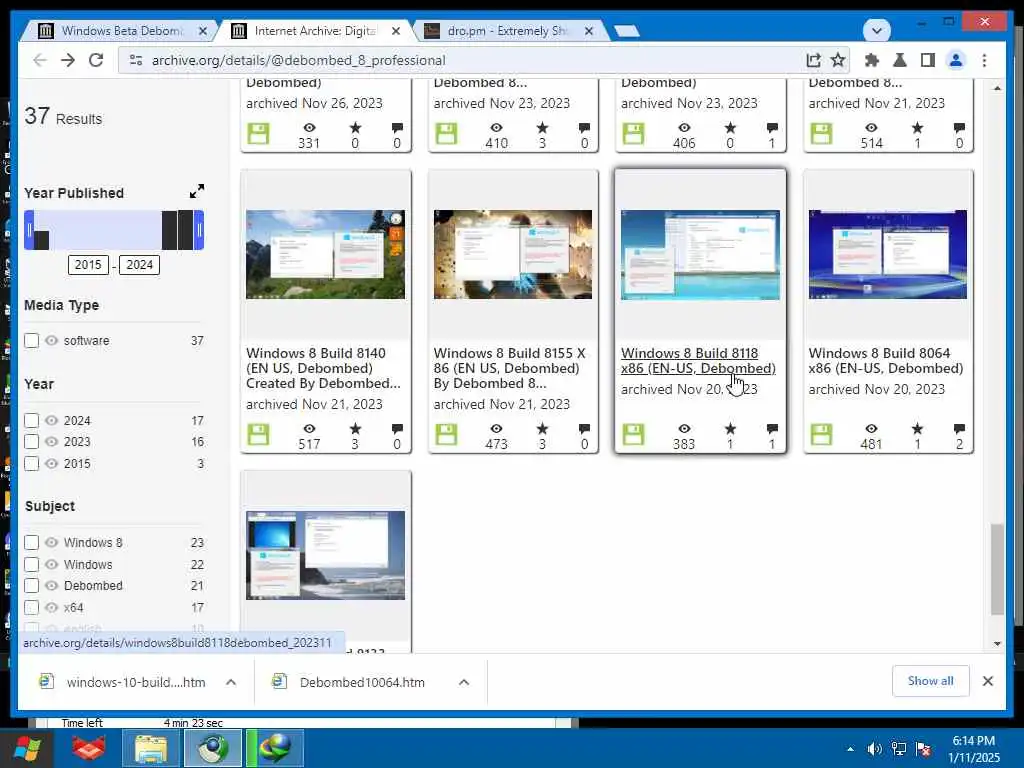Screen dimensions: 1024x768
Task: Open Windows 8 Build 8140 title link
Action: (323, 368)
